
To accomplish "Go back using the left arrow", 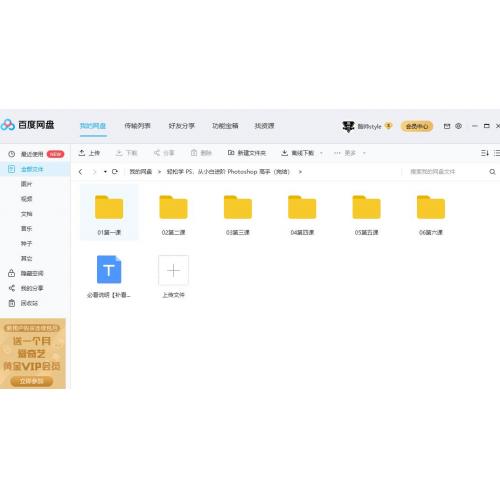I will [80, 172].
